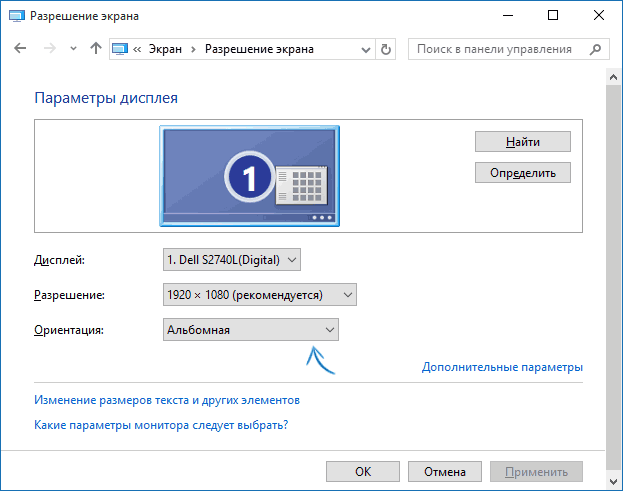Open the Изменение размеров текста и других элементов link

[x=167, y=400]
